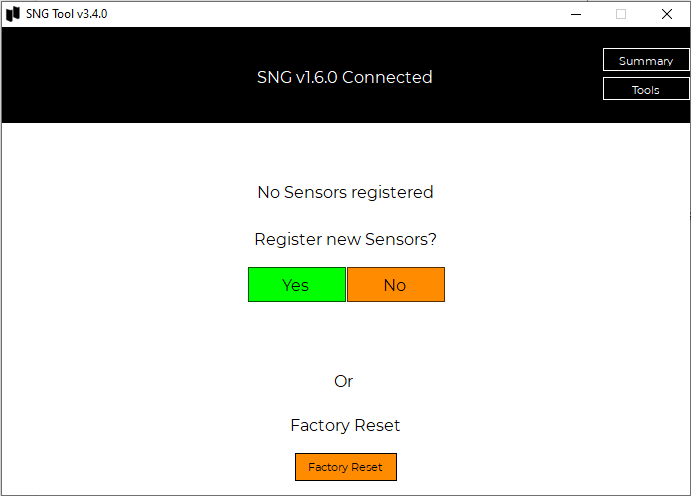This screenshot has width=691, height=496.
Task: Click the SNG Tool v3.4.0 window title
Action: (x=67, y=14)
